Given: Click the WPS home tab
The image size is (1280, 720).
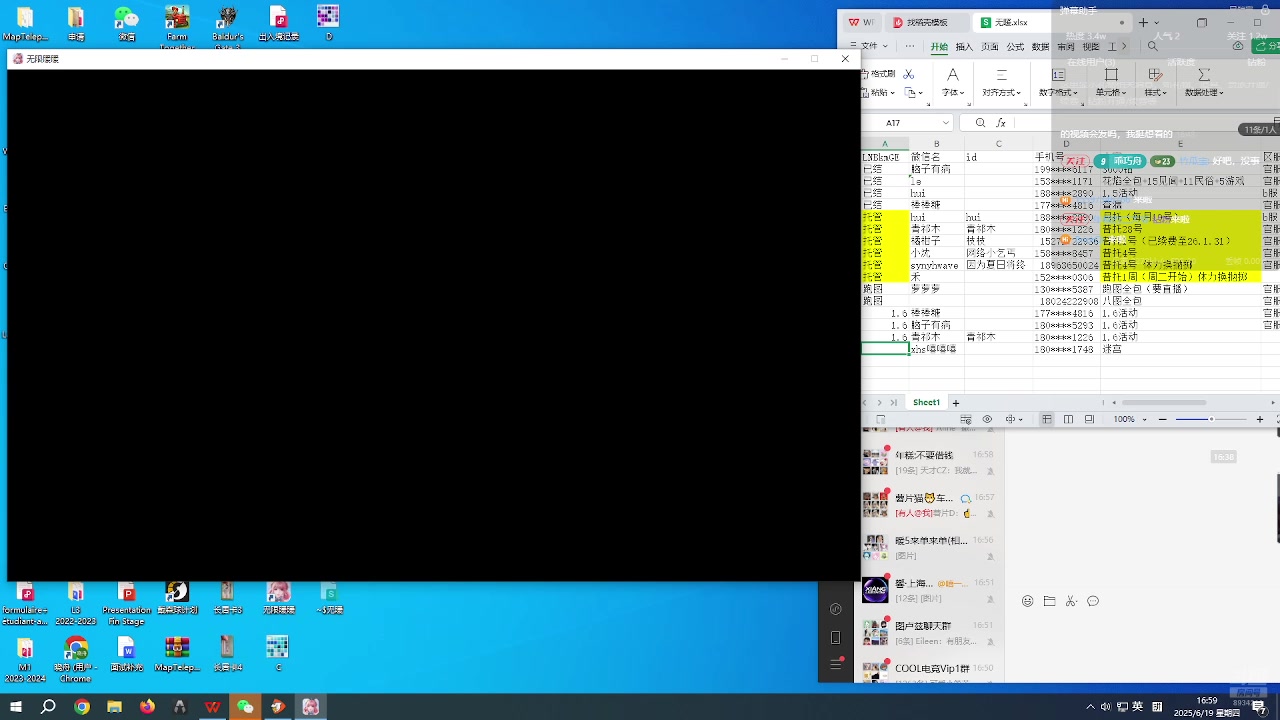Looking at the screenshot, I should tap(861, 22).
